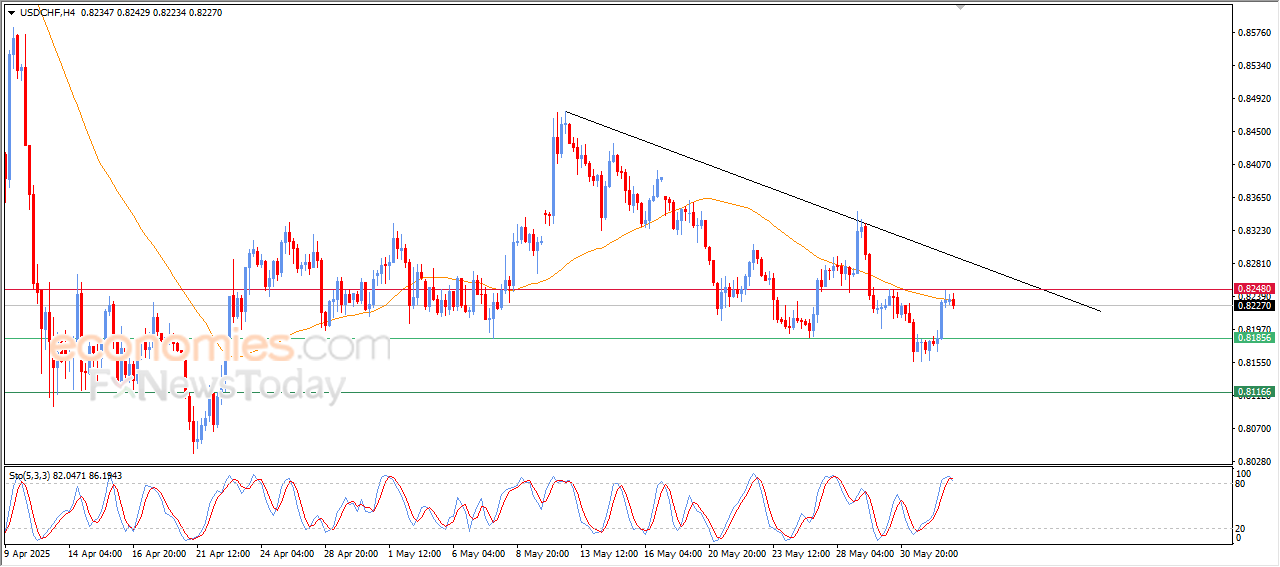Select the black descending trendline
The image size is (1280, 567).
tap(832, 211)
